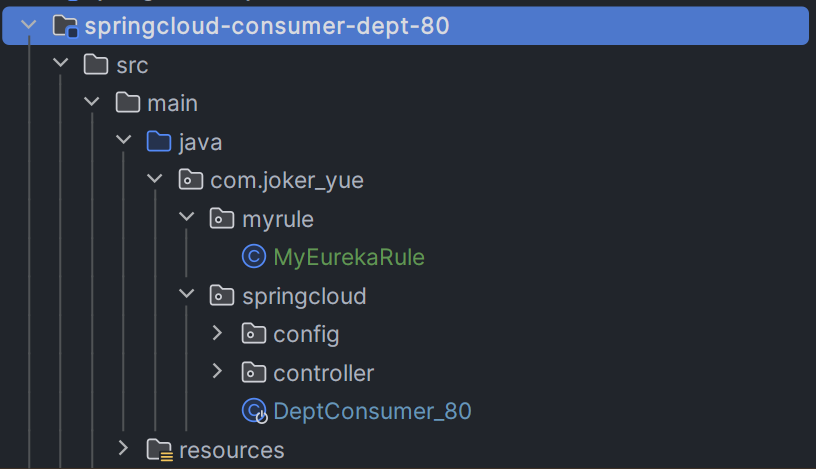Click the MyEurekaRule class icon
The width and height of the screenshot is (816, 469).
[x=254, y=257]
